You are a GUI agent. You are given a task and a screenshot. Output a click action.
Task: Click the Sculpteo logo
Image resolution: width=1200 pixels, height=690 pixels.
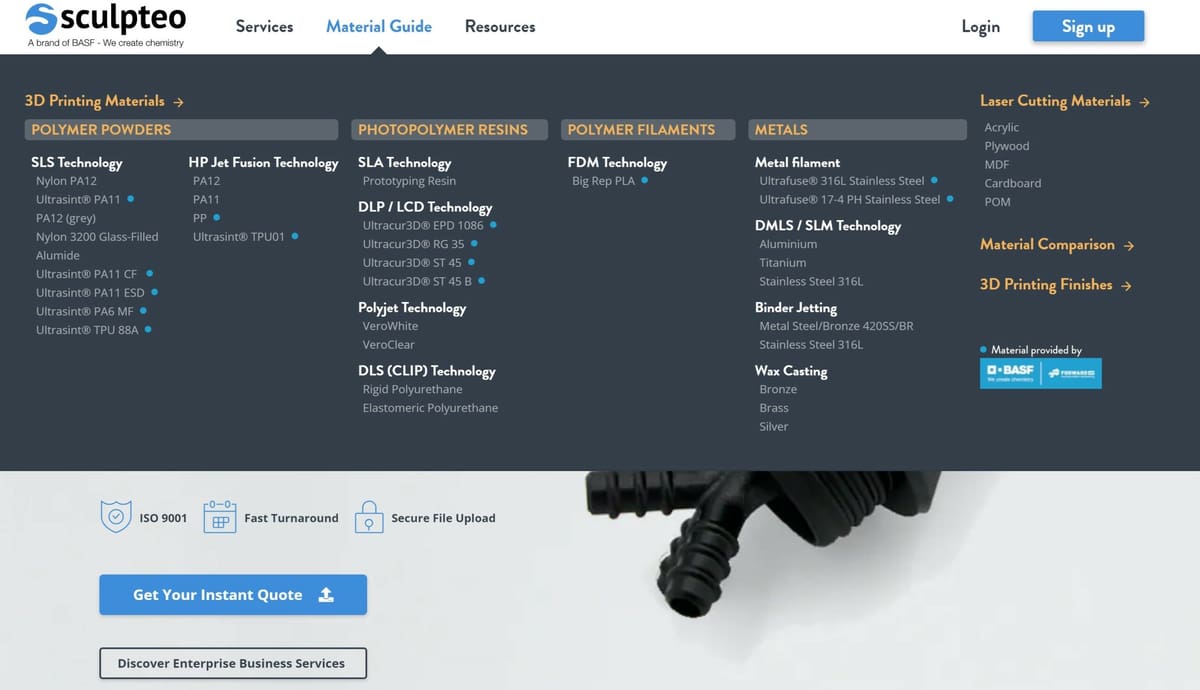pos(106,25)
